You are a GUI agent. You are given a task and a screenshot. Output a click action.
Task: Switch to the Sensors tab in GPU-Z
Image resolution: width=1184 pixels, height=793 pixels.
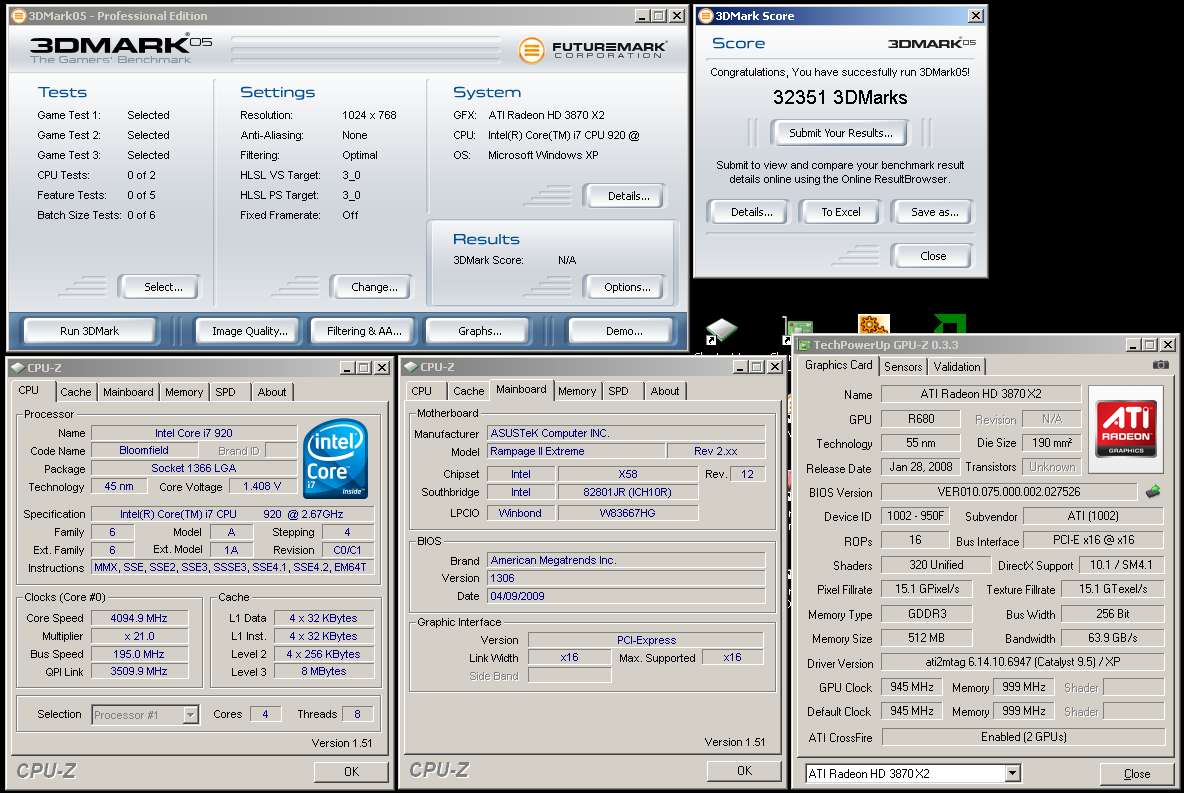tap(903, 366)
